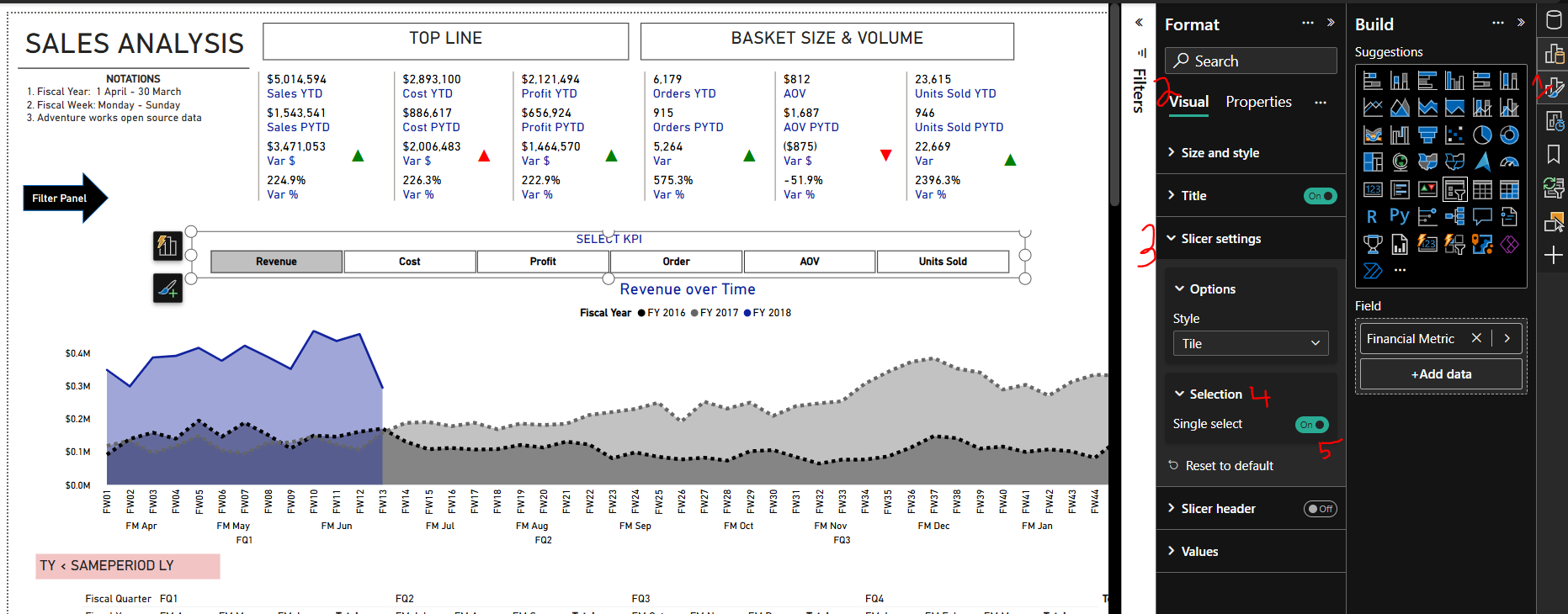Select the treemap visual icon

pos(1373,161)
